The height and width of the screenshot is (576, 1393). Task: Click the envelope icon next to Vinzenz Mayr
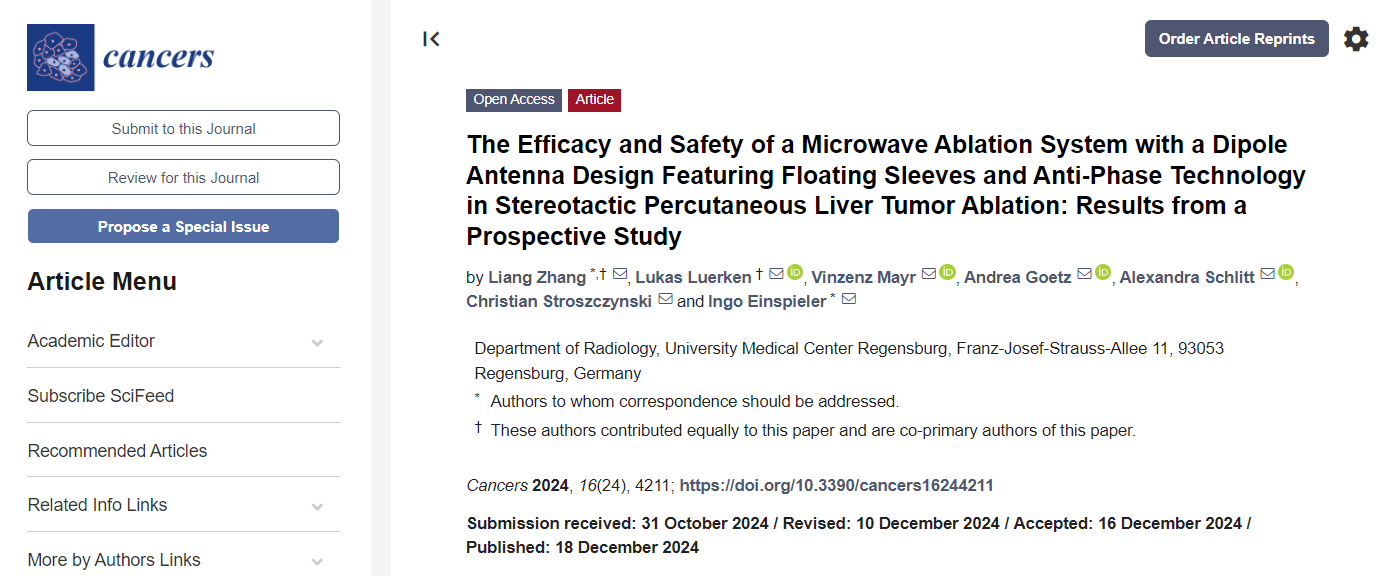[929, 275]
